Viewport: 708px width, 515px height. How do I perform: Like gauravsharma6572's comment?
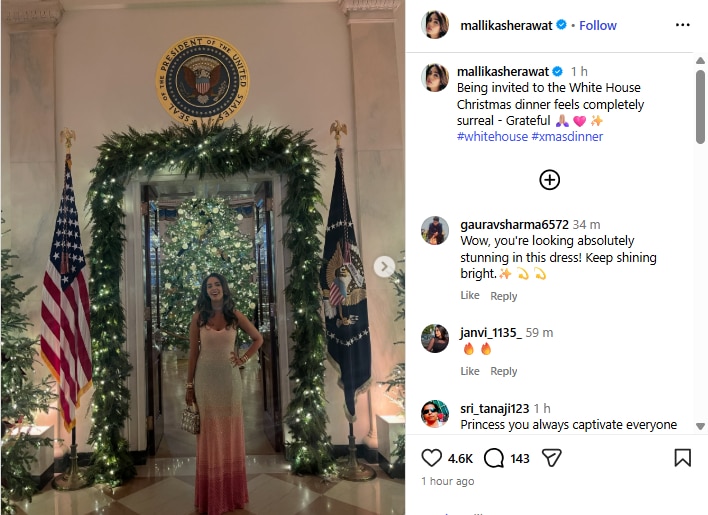click(470, 296)
